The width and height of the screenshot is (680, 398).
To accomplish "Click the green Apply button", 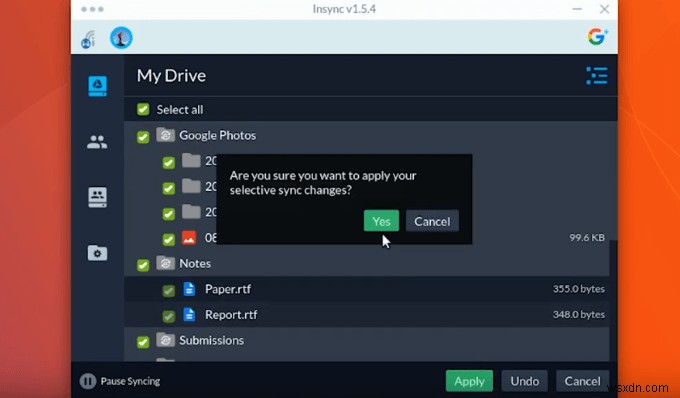I will [469, 381].
